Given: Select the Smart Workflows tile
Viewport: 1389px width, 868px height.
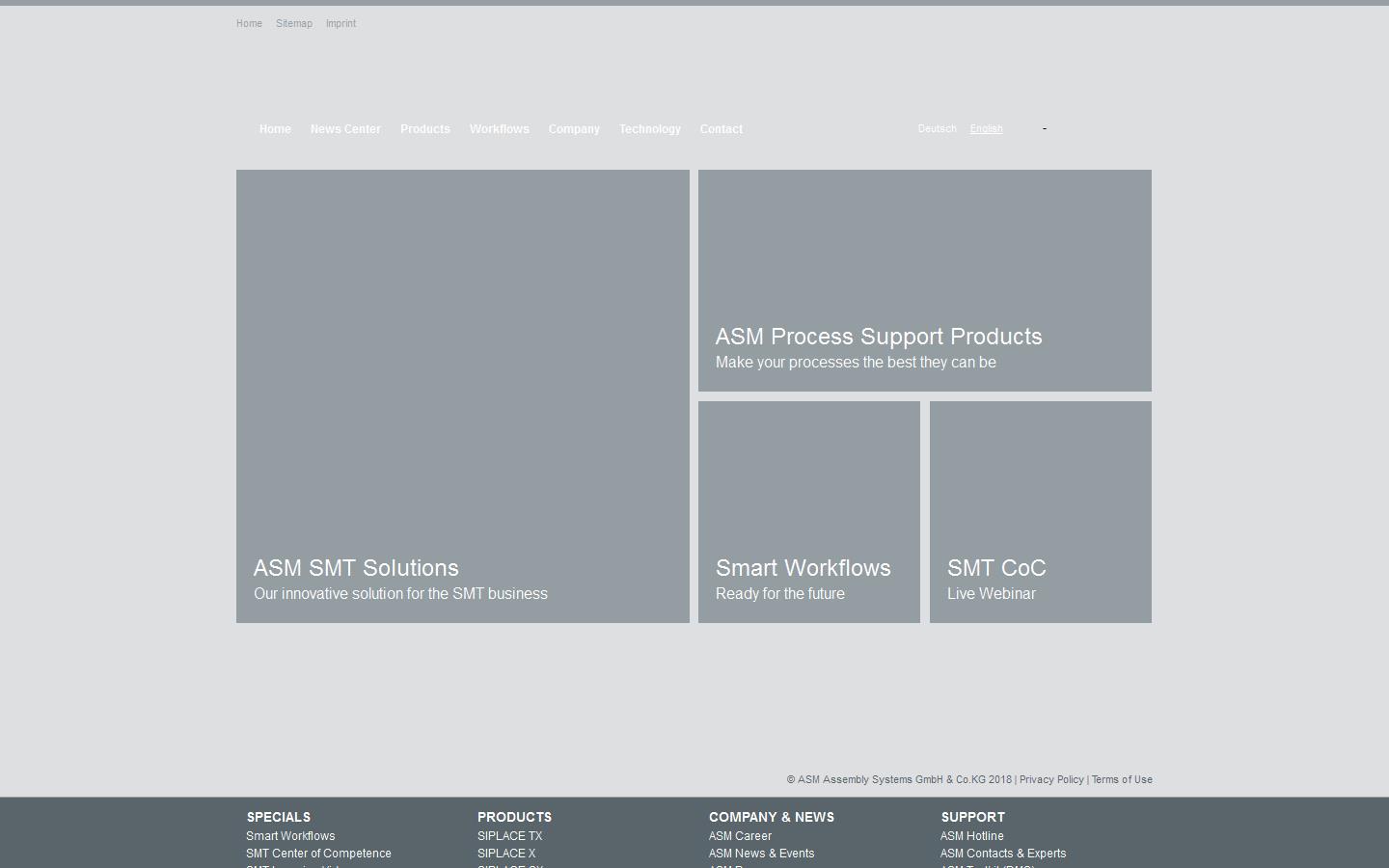Looking at the screenshot, I should 808,512.
